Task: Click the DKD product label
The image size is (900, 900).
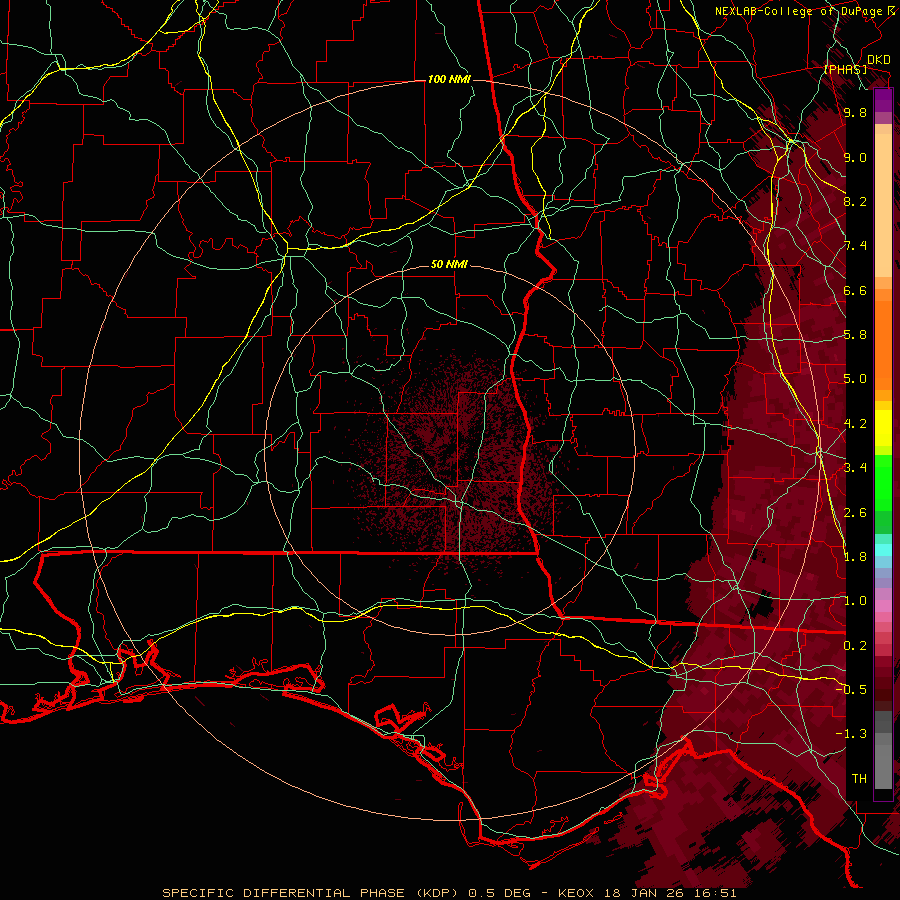Action: click(878, 60)
